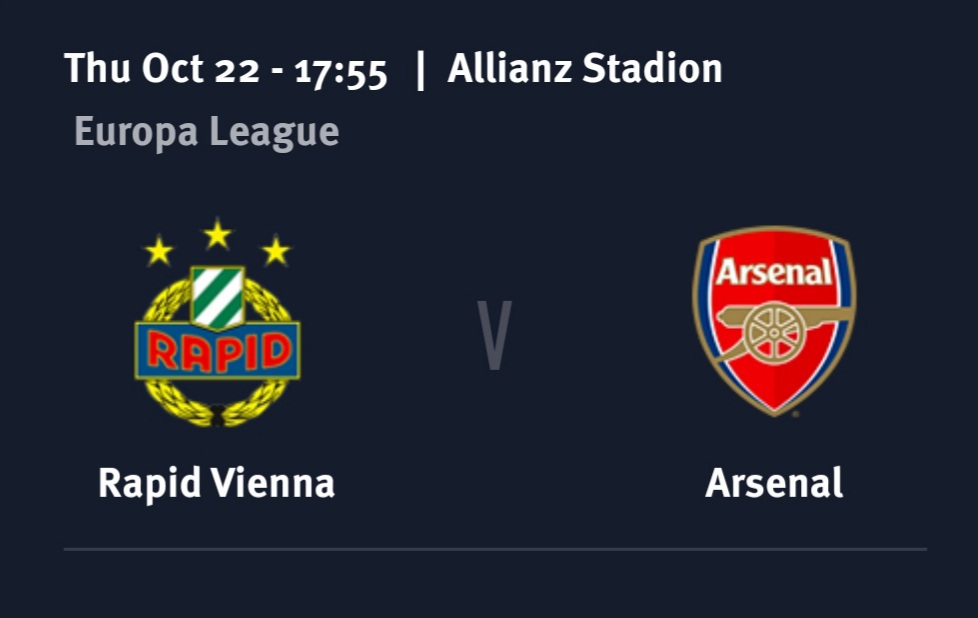Click the red RAPID banner on crest
Image resolution: width=978 pixels, height=618 pixels.
[x=217, y=351]
